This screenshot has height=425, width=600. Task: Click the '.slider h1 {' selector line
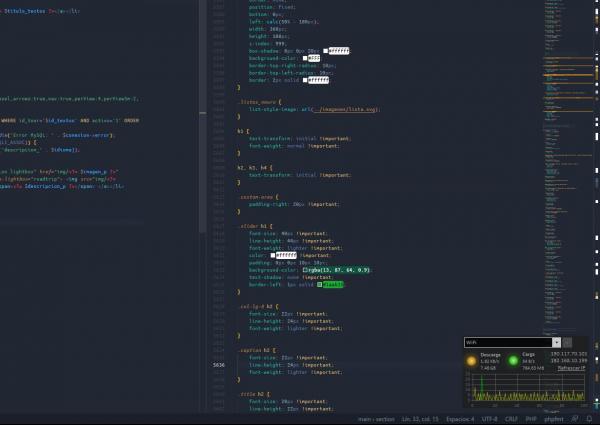255,226
